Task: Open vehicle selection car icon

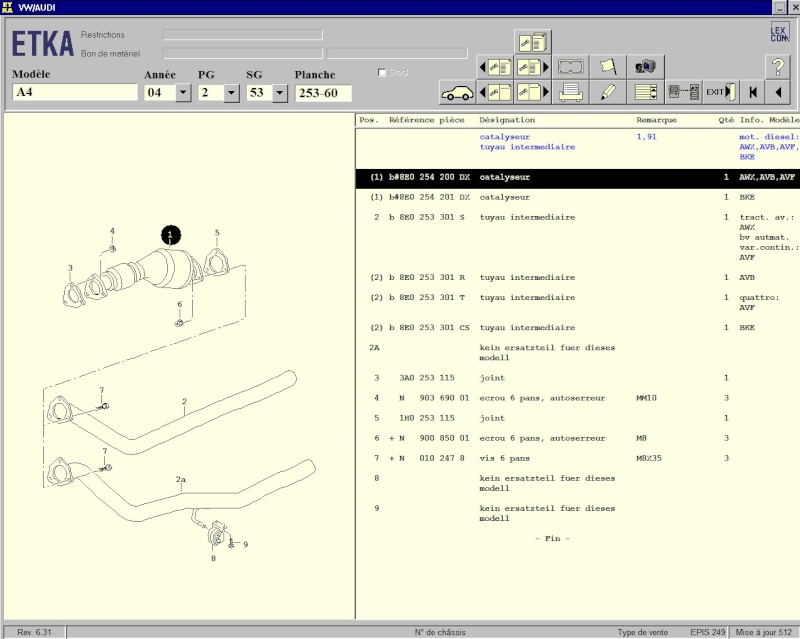Action: [457, 93]
